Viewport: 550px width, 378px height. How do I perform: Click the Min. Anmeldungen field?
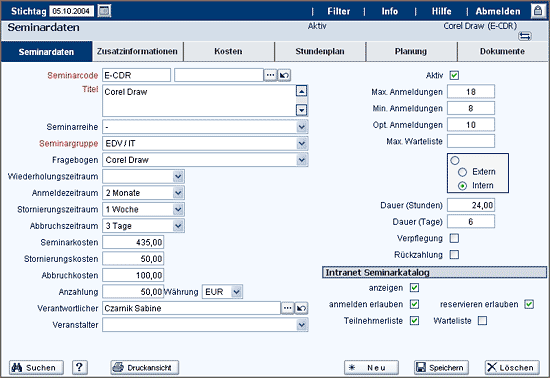click(x=471, y=108)
